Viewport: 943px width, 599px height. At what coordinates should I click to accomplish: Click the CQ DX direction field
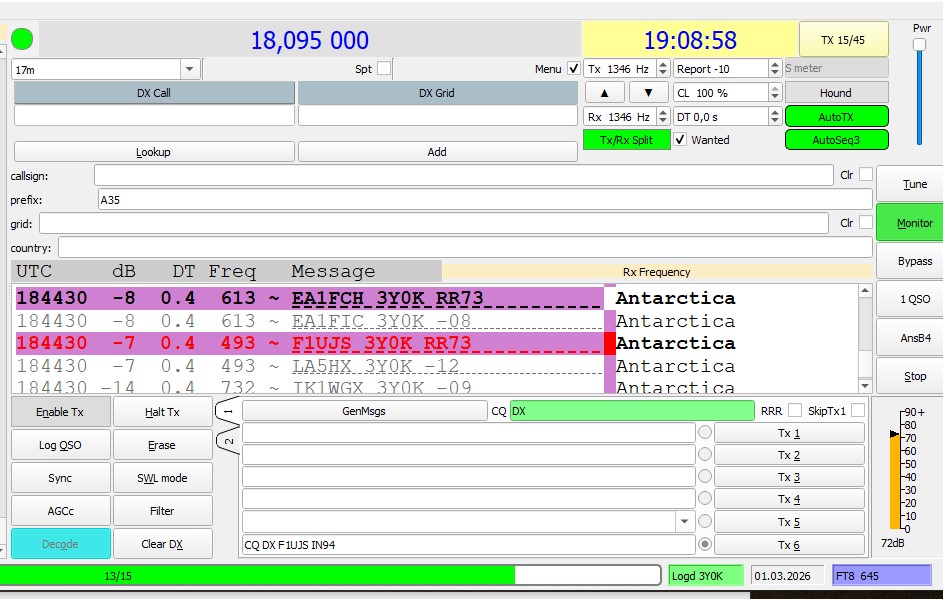pos(632,411)
